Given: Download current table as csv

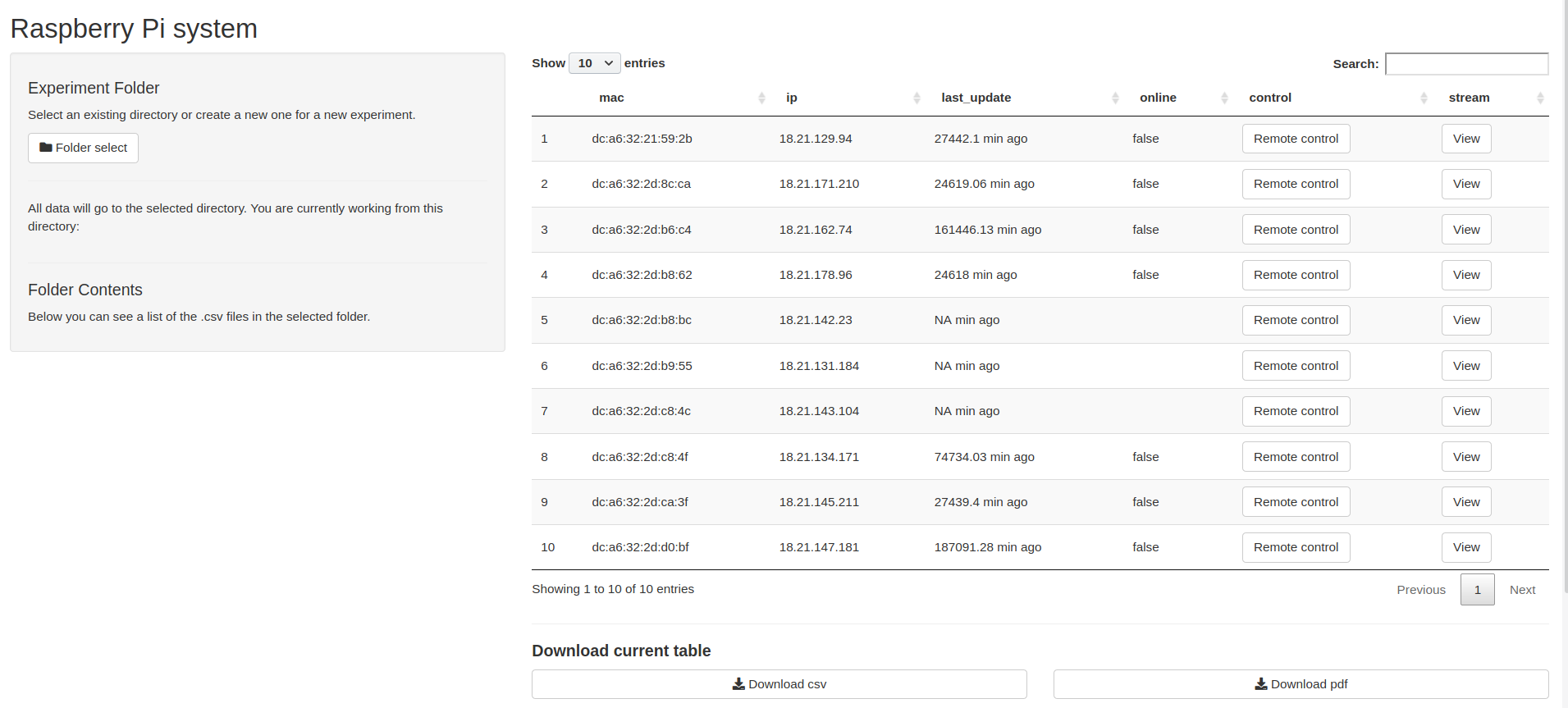Looking at the screenshot, I should point(779,684).
